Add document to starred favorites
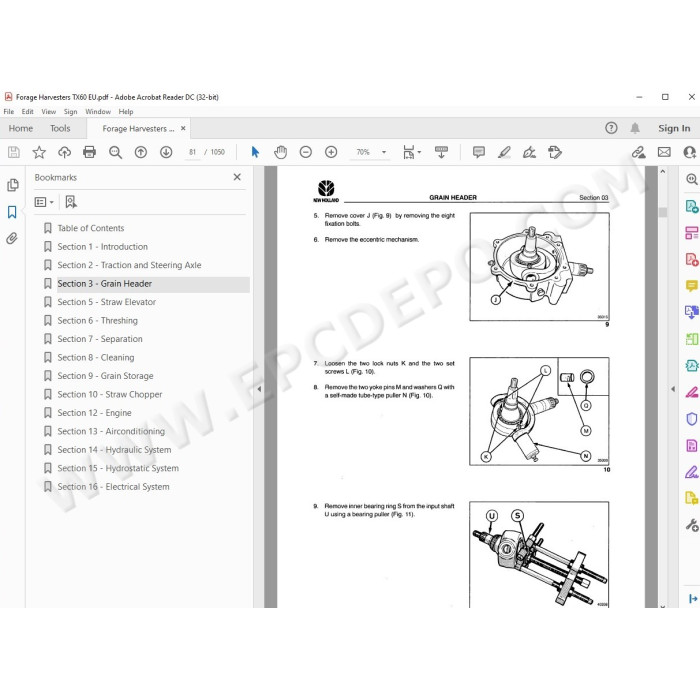700x700 pixels. coord(39,152)
